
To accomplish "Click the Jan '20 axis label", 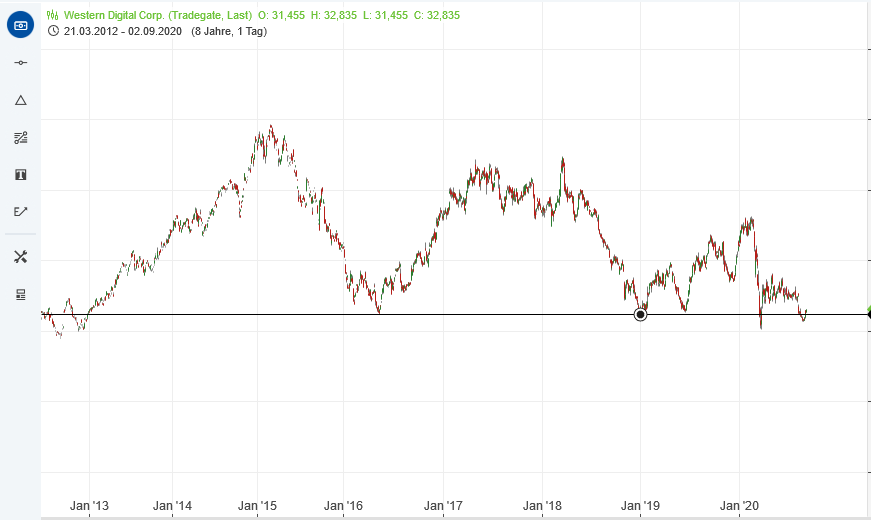I will [739, 506].
